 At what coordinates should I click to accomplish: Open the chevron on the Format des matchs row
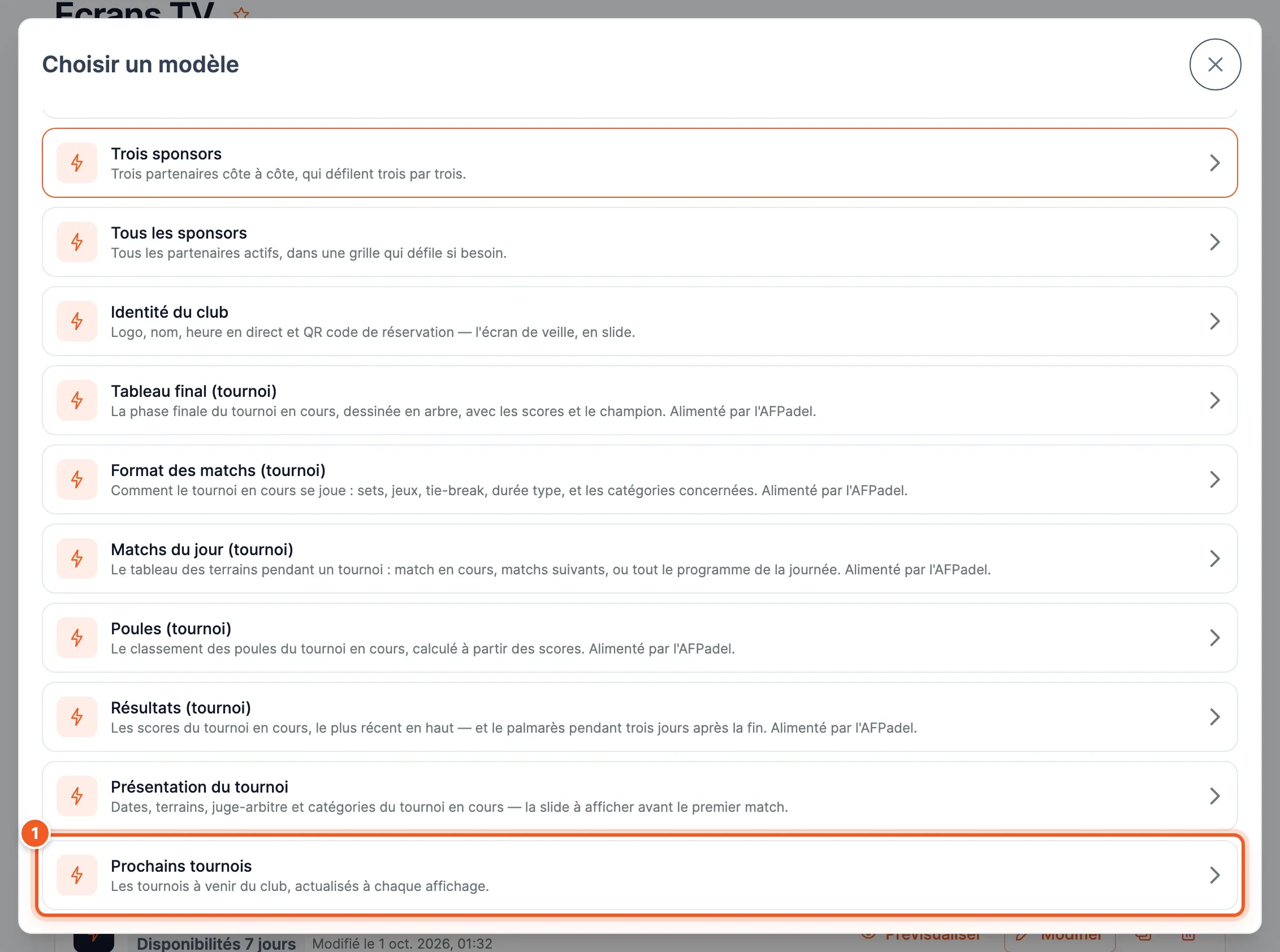pyautogui.click(x=1214, y=479)
